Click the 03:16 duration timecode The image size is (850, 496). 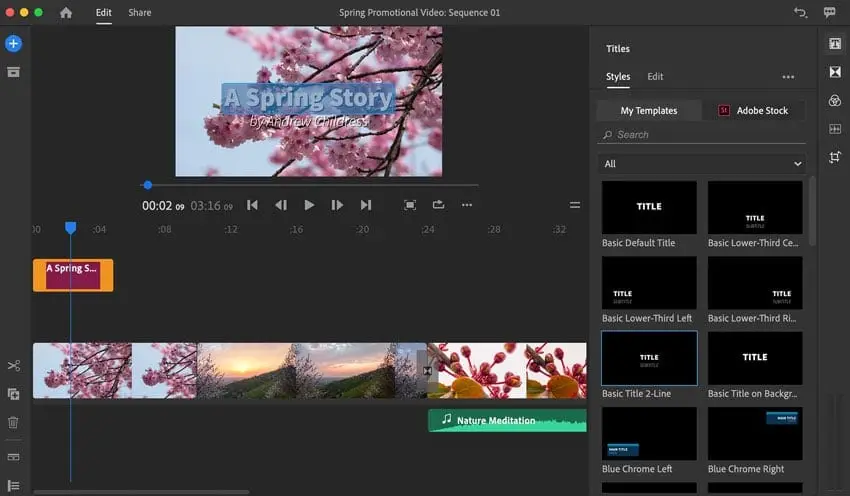pyautogui.click(x=211, y=206)
